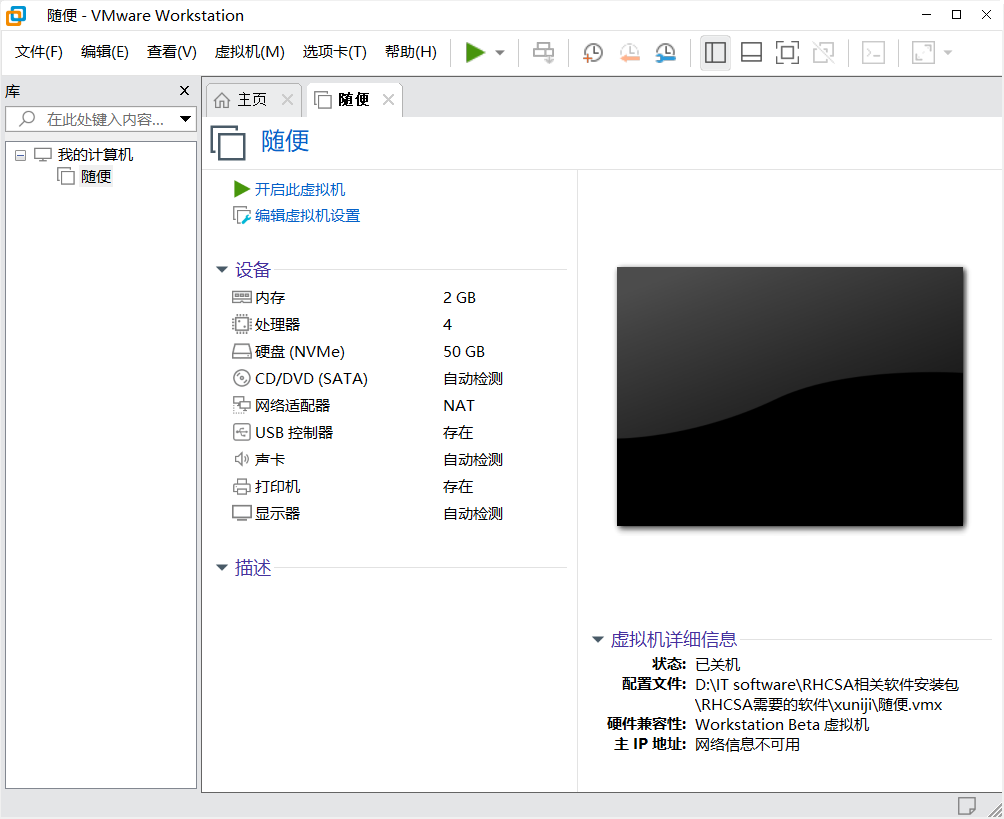Click the CD/DVD (SATA) device row
This screenshot has height=819, width=1004.
coord(368,378)
